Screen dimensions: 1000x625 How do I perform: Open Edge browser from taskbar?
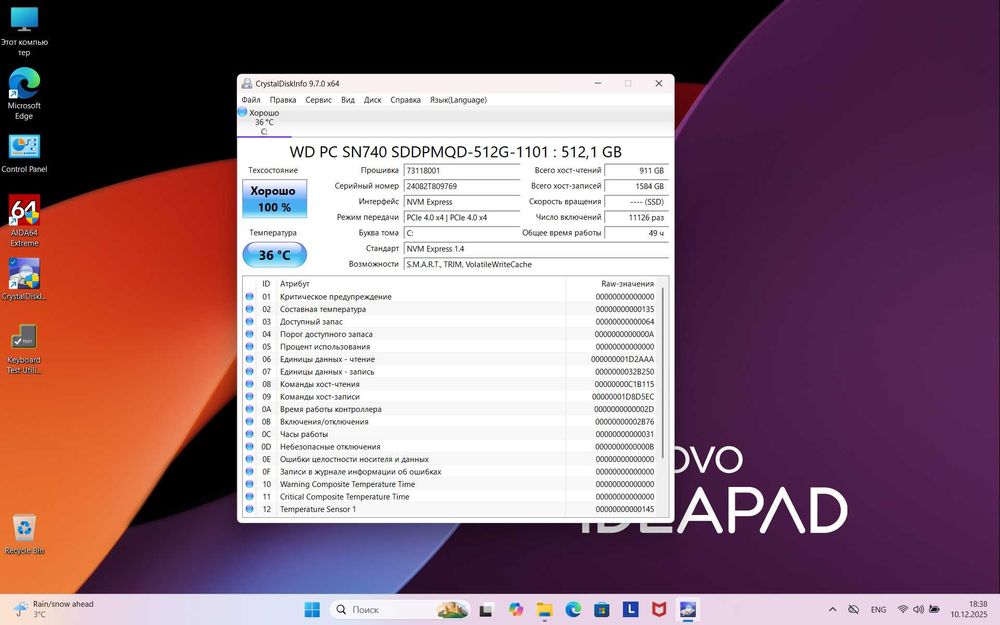coord(573,610)
